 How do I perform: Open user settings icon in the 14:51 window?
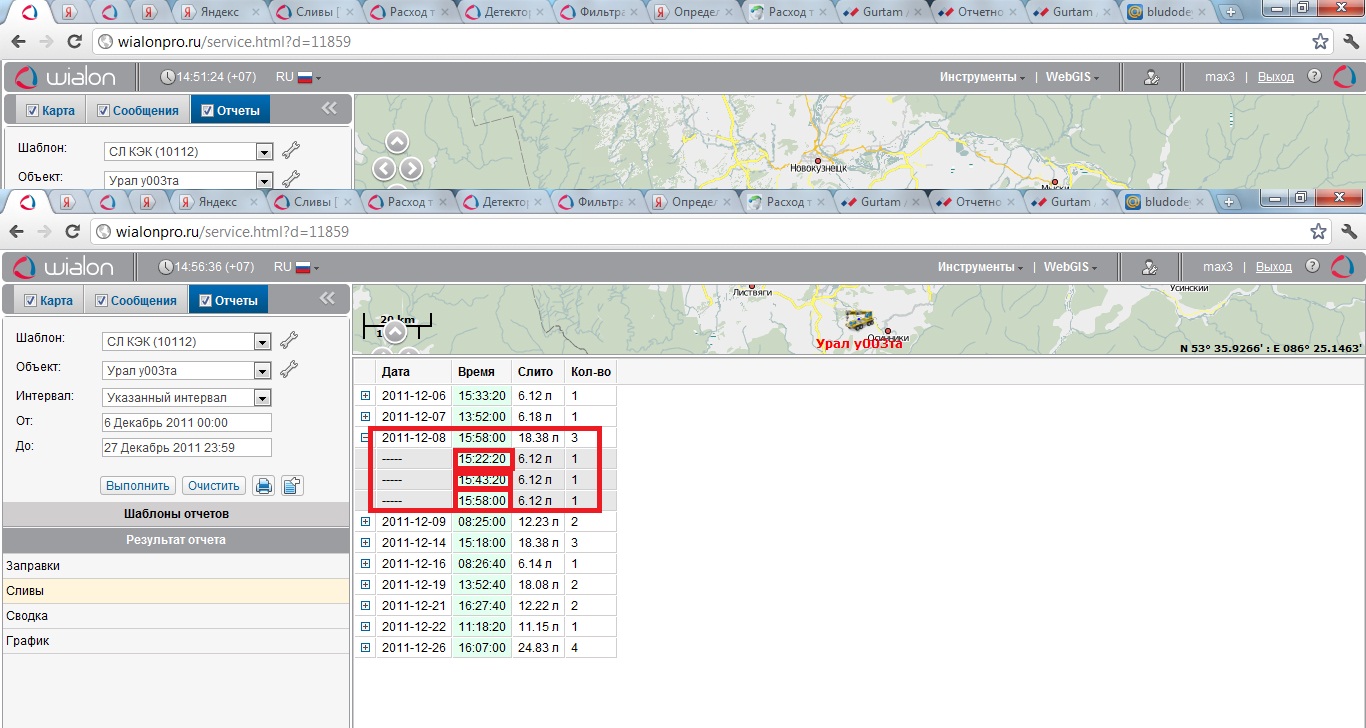[x=1153, y=77]
